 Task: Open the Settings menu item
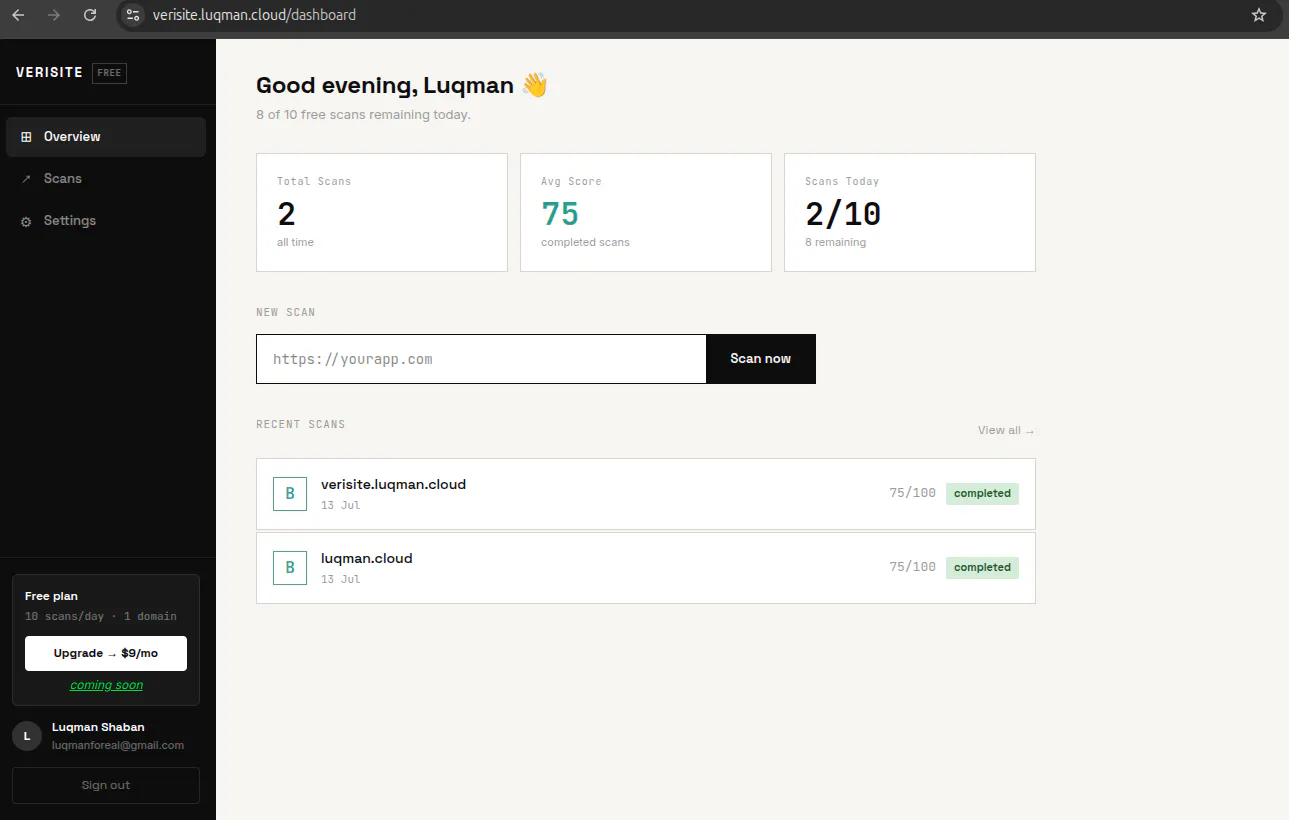tap(106, 221)
